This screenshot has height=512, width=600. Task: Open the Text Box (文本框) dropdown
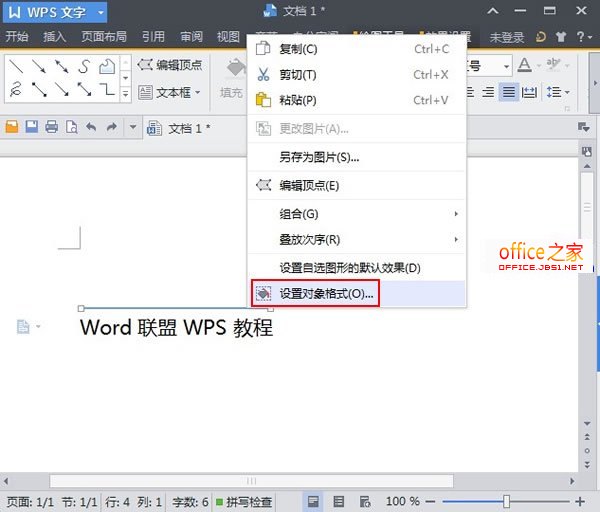(x=170, y=93)
